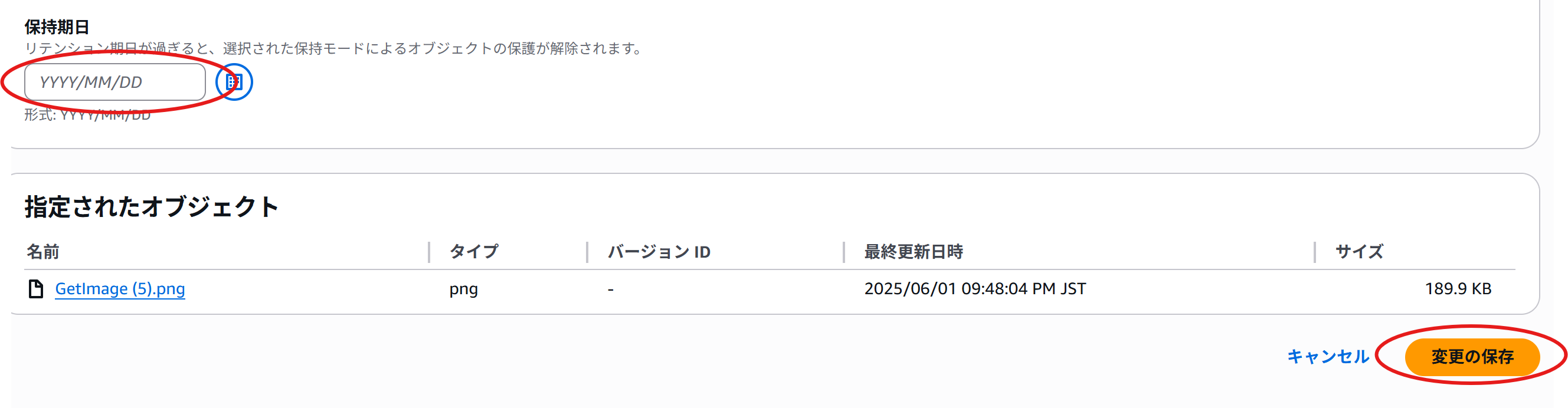Click divider between タイプ and バージョン ID columns
The image size is (1568, 408).
[x=587, y=252]
